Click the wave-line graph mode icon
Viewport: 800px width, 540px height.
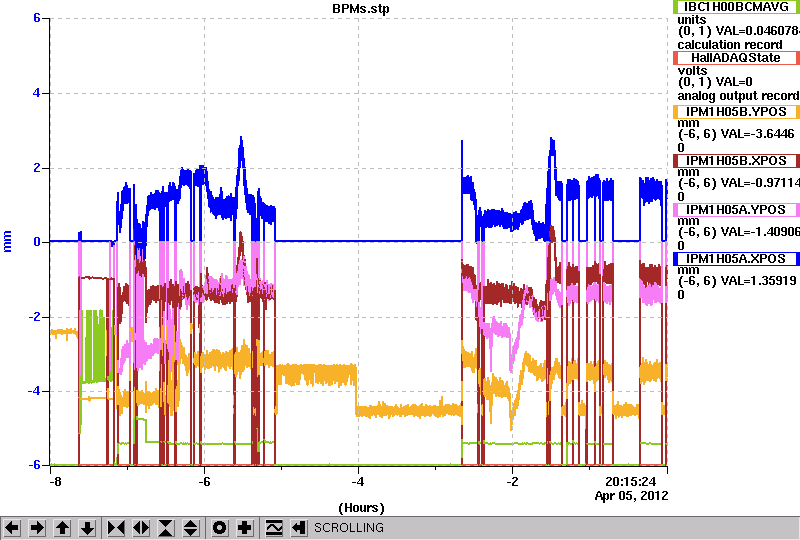point(274,527)
